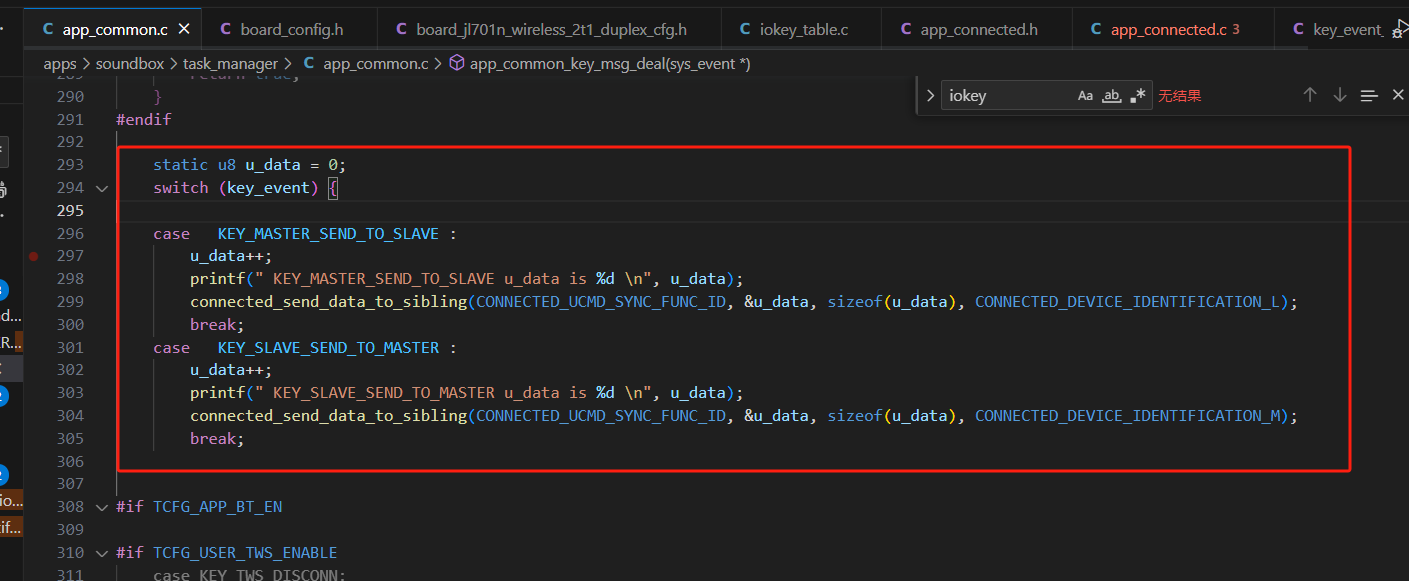
Task: Open the task_manager breadcrumb segment
Action: pyautogui.click(x=230, y=64)
